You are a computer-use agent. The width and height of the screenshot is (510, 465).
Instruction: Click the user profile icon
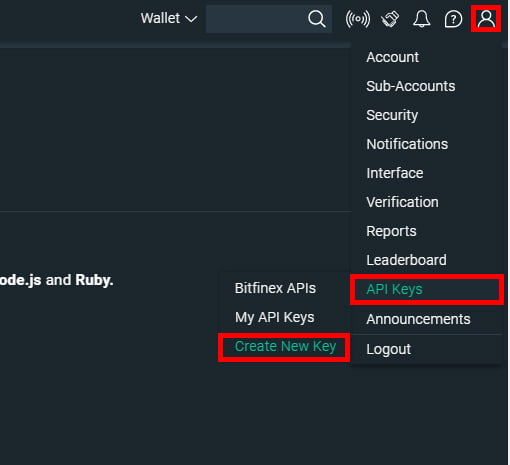pyautogui.click(x=486, y=19)
